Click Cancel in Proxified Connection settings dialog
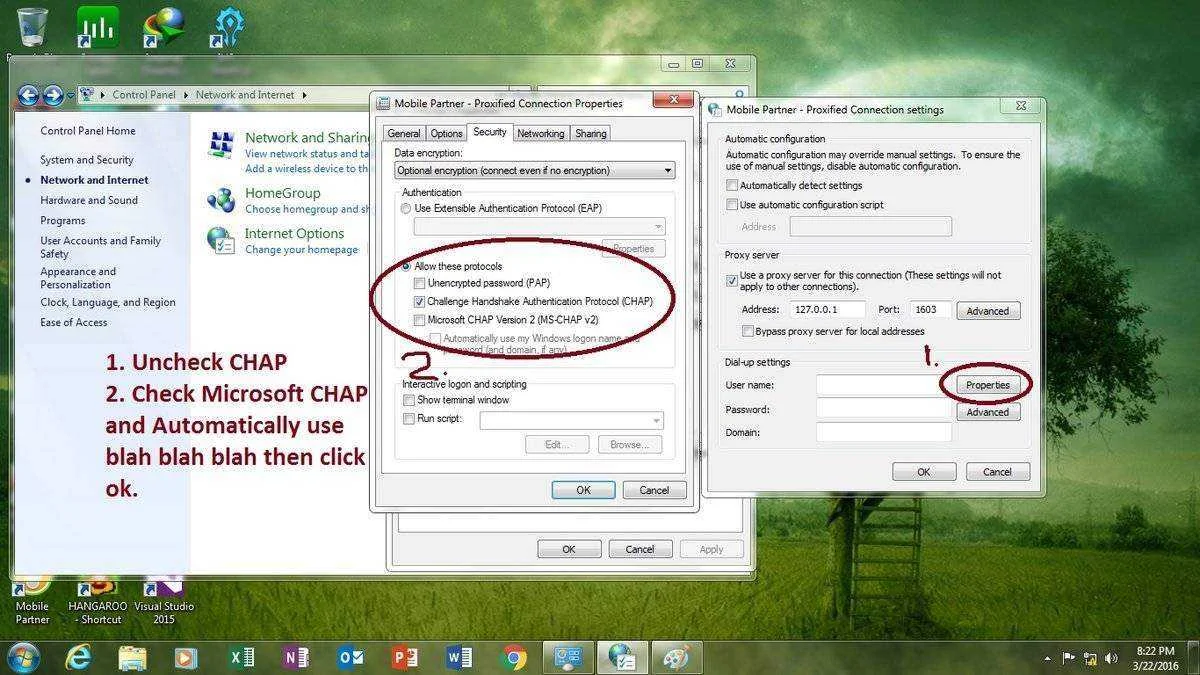 [997, 472]
